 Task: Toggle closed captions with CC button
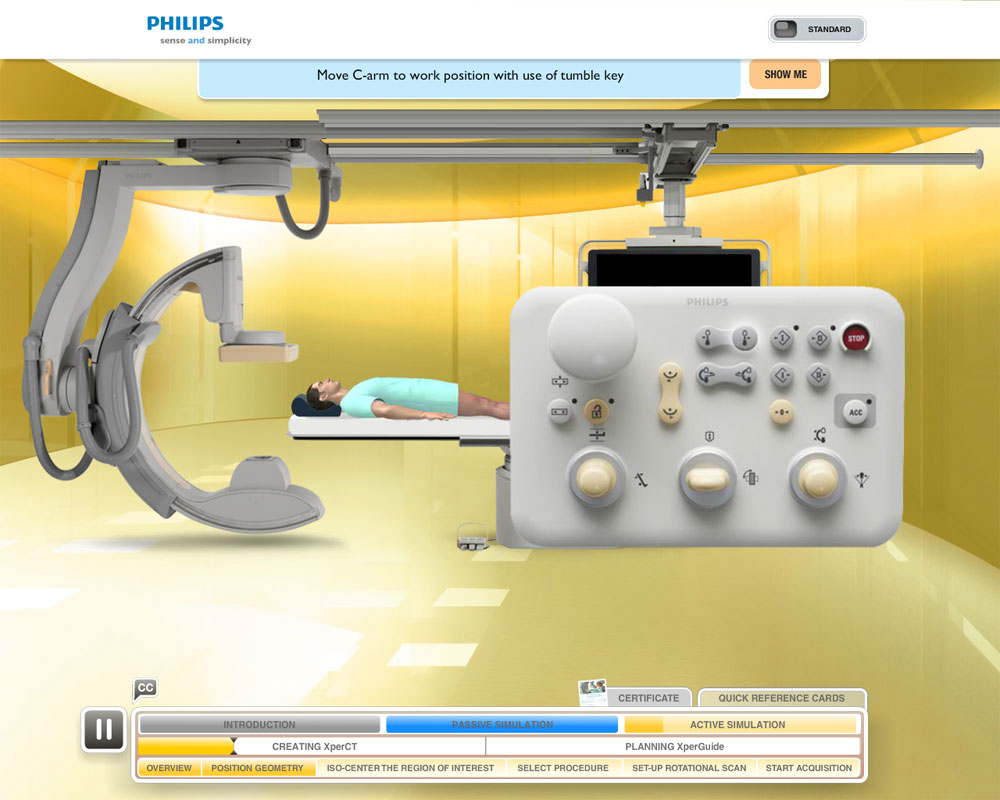click(145, 688)
